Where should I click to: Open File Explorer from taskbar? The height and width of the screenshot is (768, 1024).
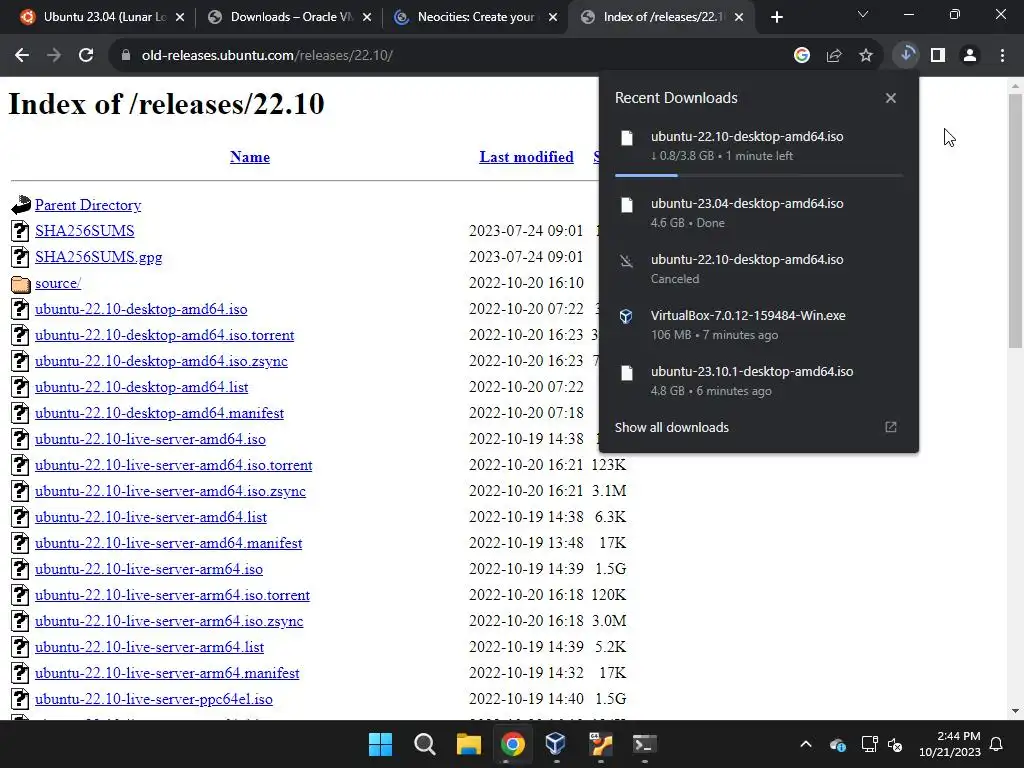tap(468, 744)
